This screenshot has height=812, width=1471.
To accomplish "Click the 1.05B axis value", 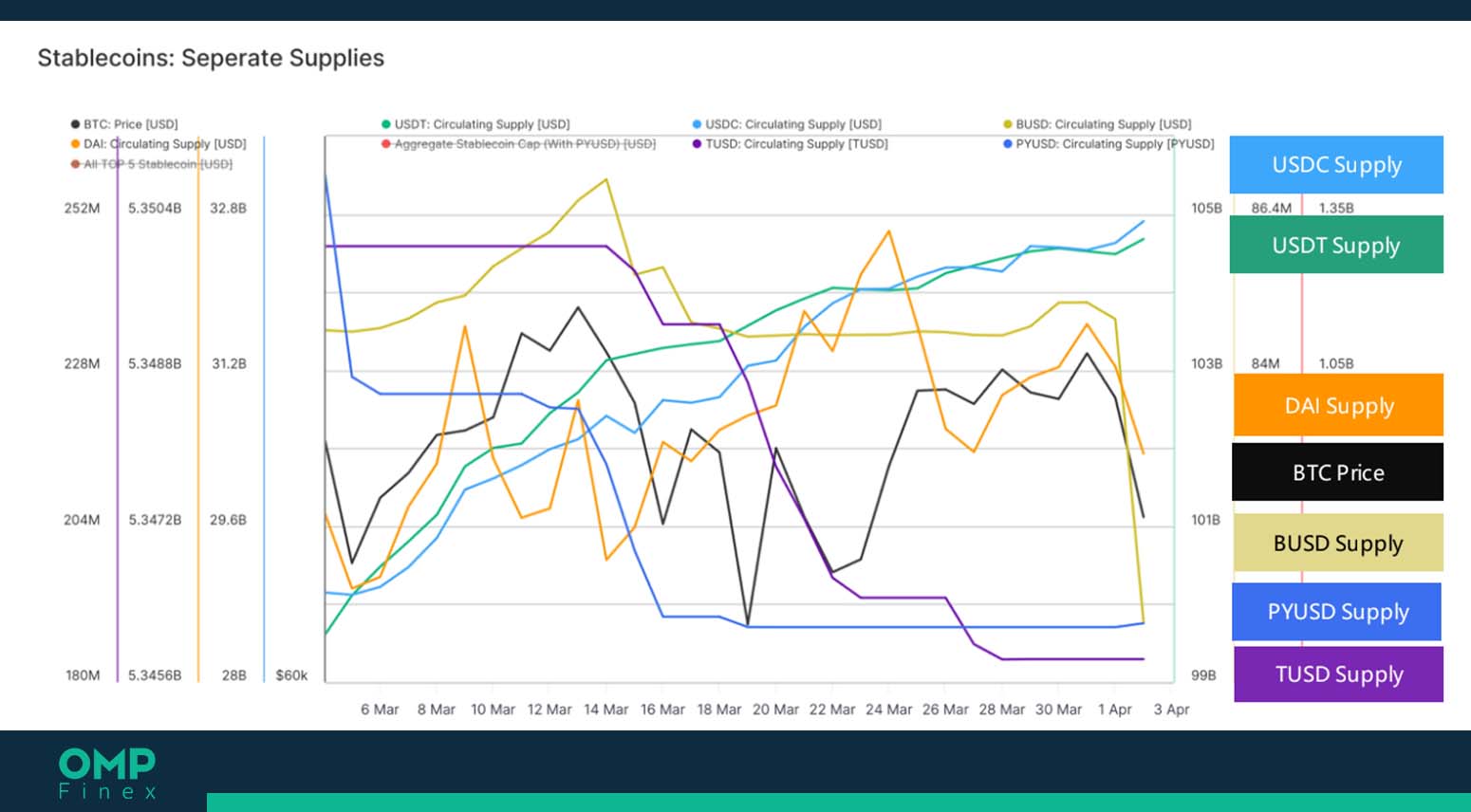I will [x=1336, y=363].
